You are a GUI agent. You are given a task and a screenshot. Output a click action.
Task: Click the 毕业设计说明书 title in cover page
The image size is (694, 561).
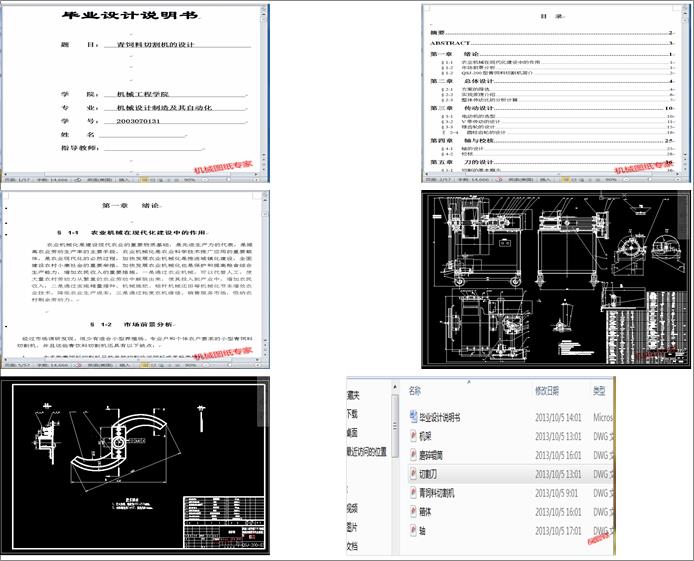[130, 15]
